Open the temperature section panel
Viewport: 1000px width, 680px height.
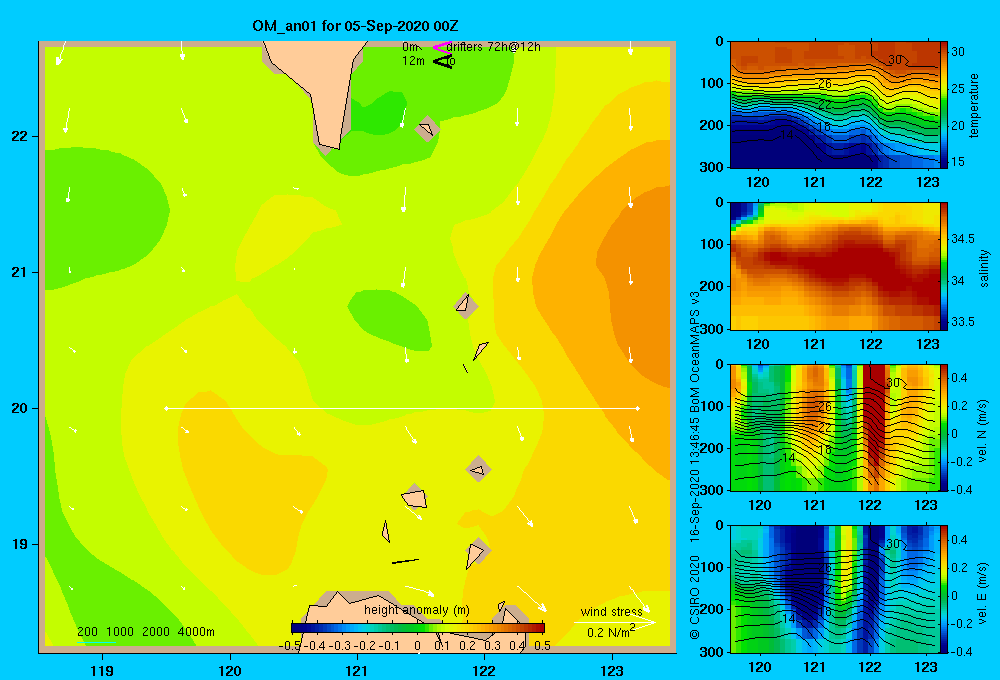(x=835, y=105)
